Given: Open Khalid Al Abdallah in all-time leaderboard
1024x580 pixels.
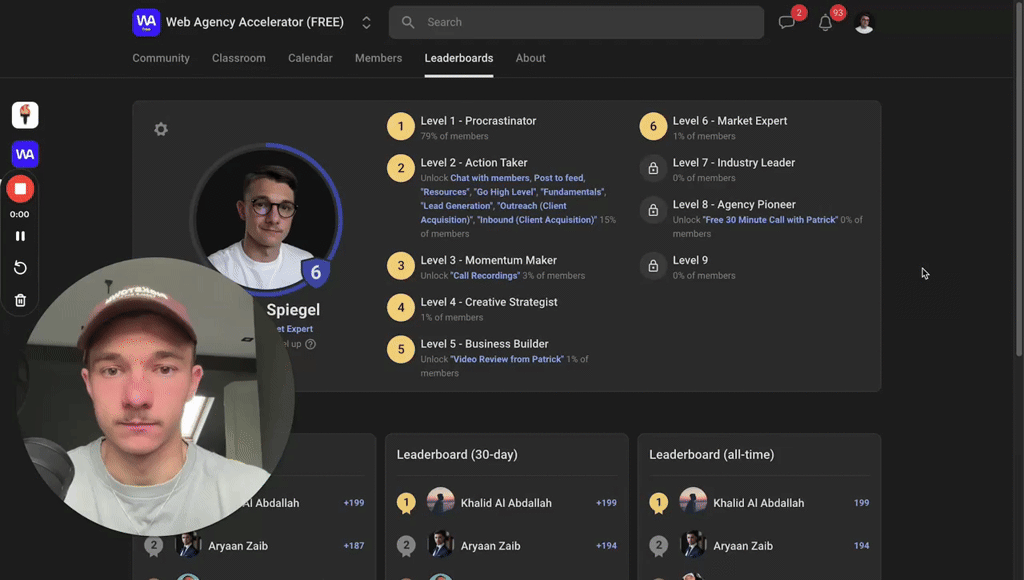Looking at the screenshot, I should [758, 503].
